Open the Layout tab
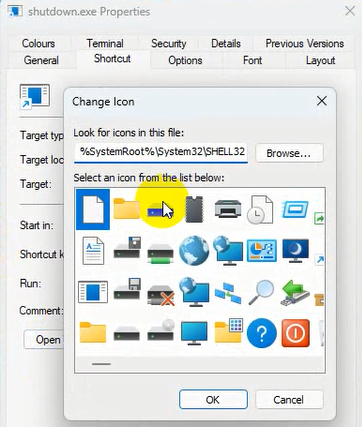The width and height of the screenshot is (362, 427). coord(320,60)
